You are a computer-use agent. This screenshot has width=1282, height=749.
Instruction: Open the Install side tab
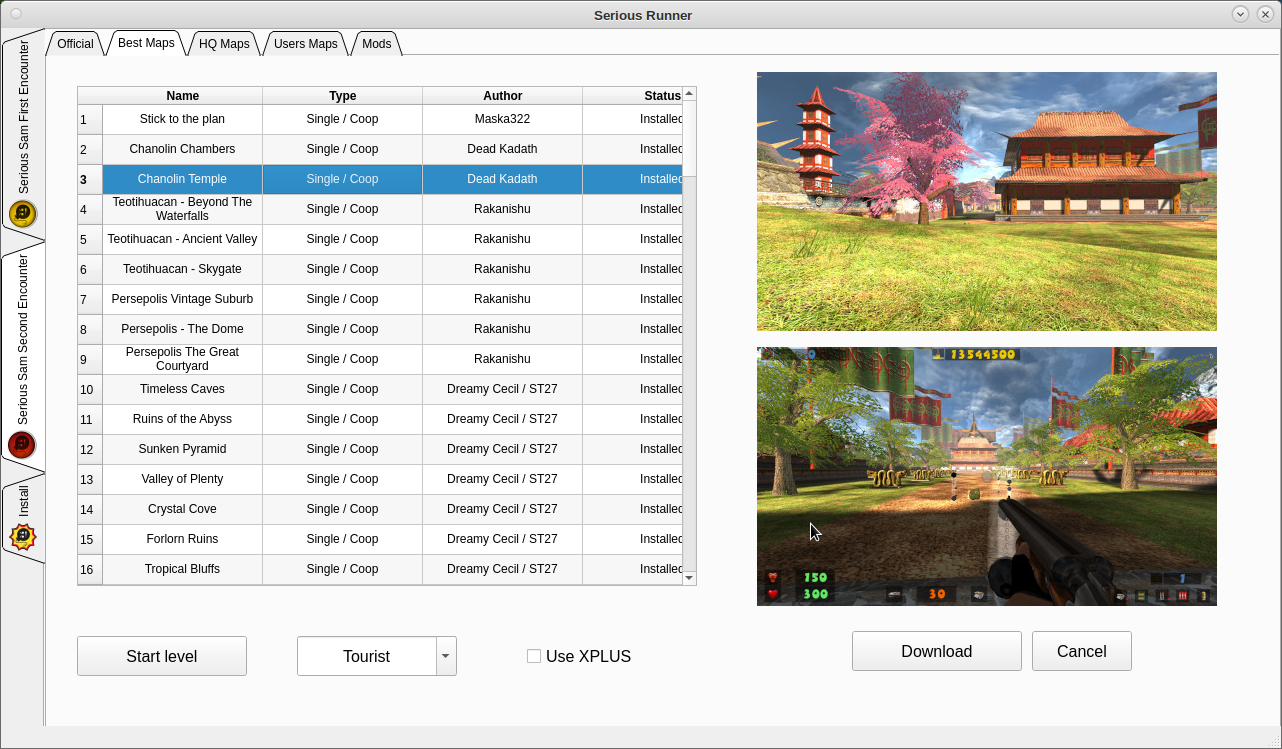pyautogui.click(x=23, y=517)
